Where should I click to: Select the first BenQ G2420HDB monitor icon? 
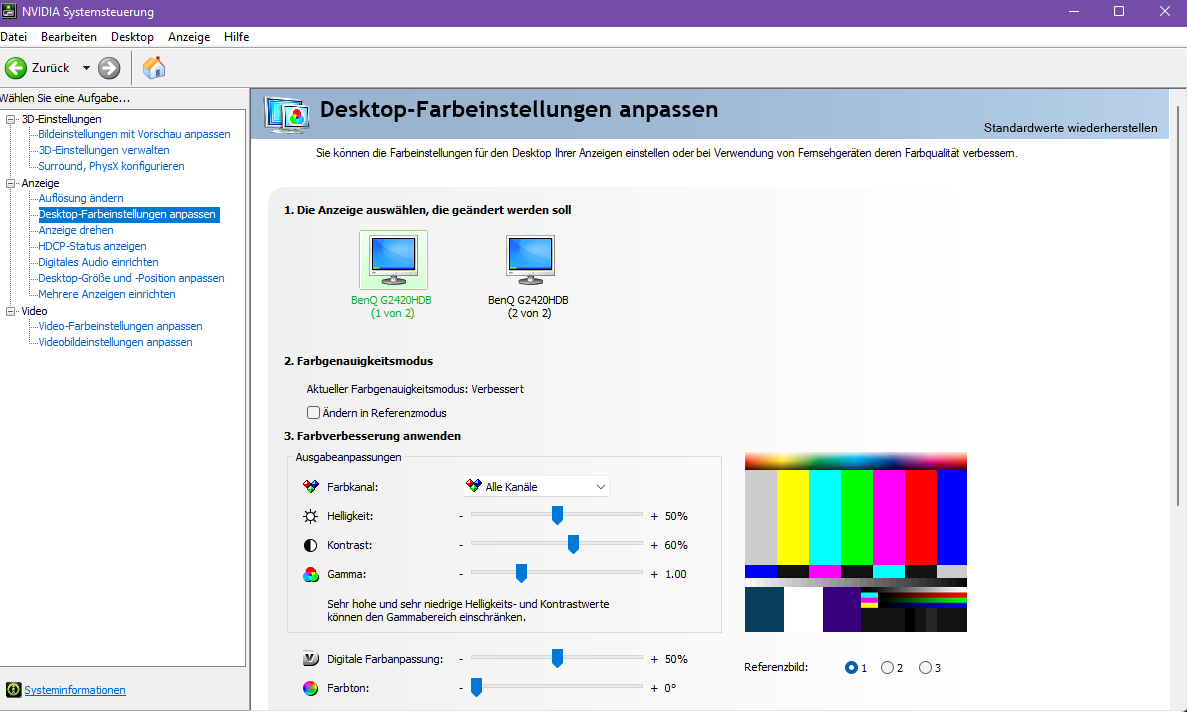(x=393, y=260)
